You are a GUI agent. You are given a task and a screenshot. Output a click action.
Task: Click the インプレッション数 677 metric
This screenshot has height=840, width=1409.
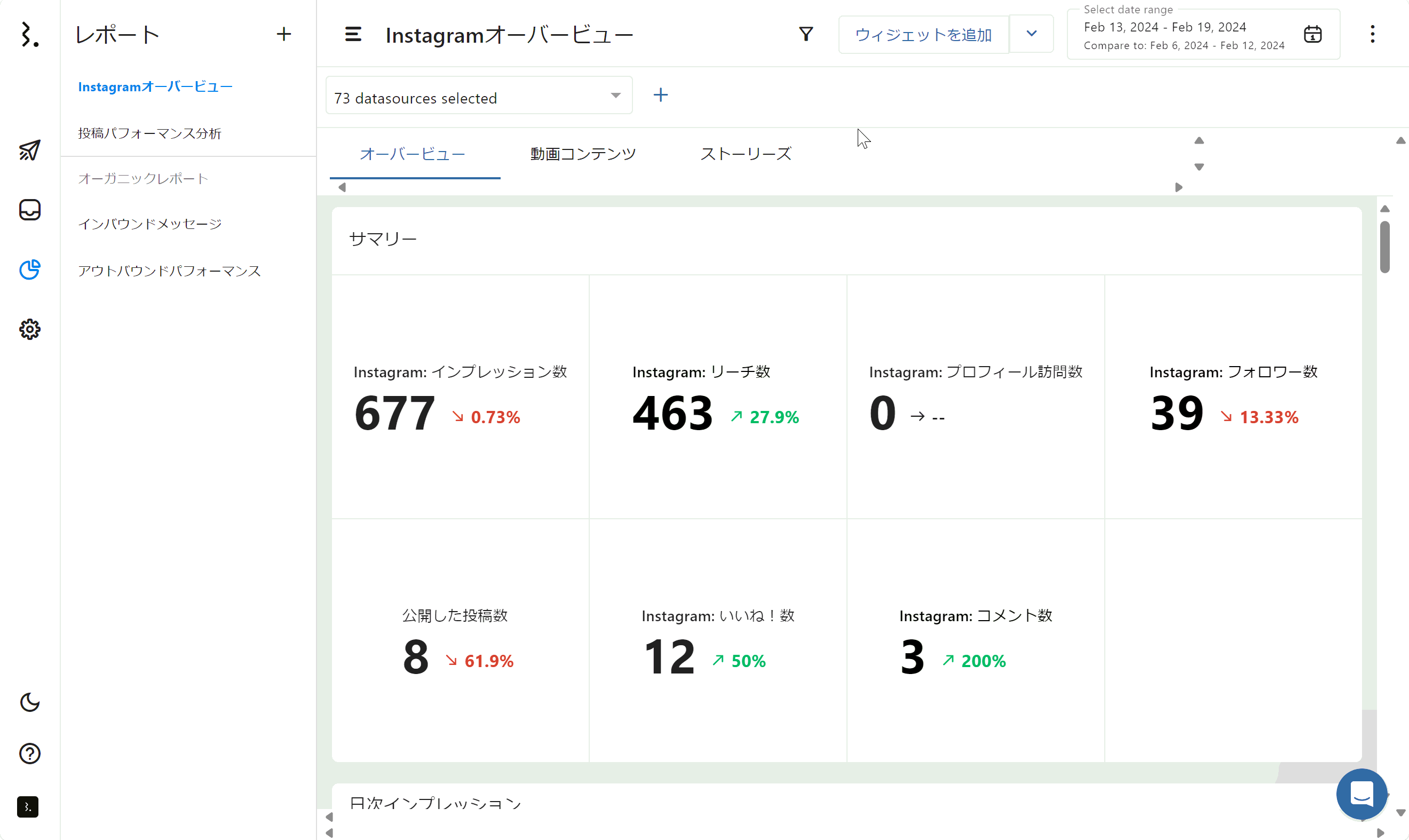point(460,397)
